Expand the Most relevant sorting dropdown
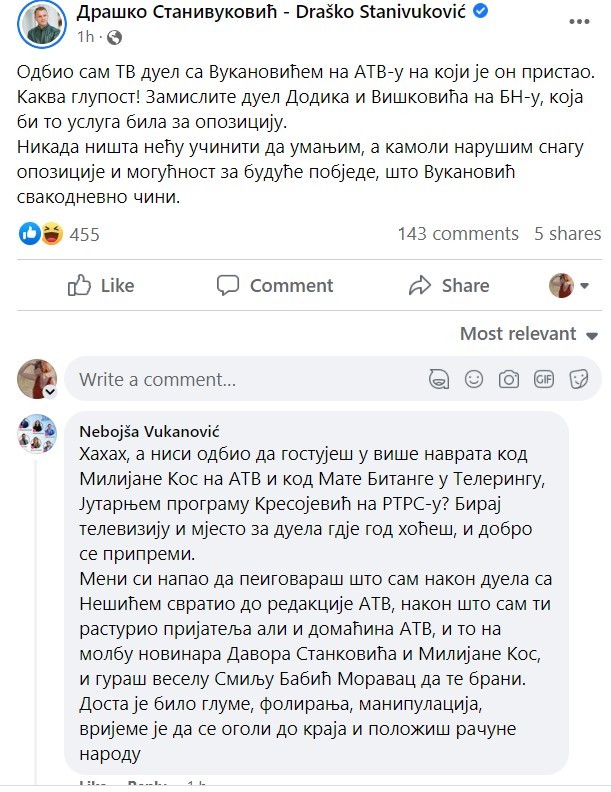611x792 pixels. coord(528,334)
